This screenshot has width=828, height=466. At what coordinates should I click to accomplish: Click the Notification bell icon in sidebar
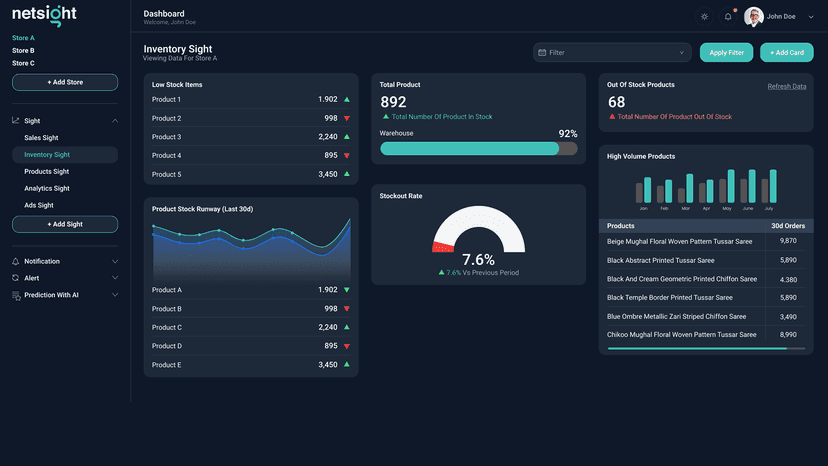(16, 262)
